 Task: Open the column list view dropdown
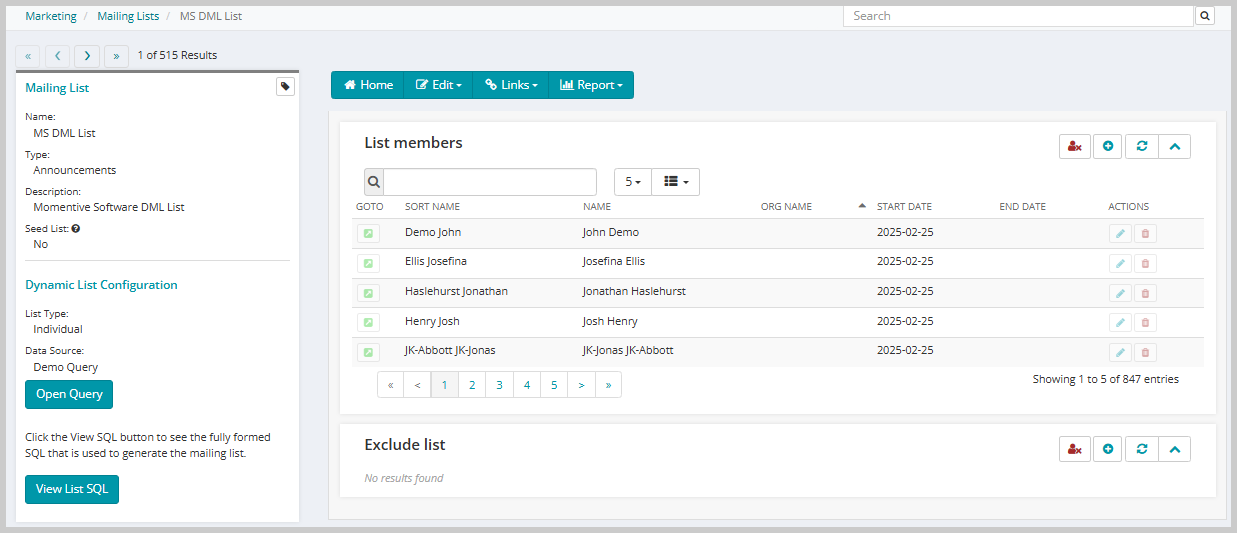pos(676,182)
